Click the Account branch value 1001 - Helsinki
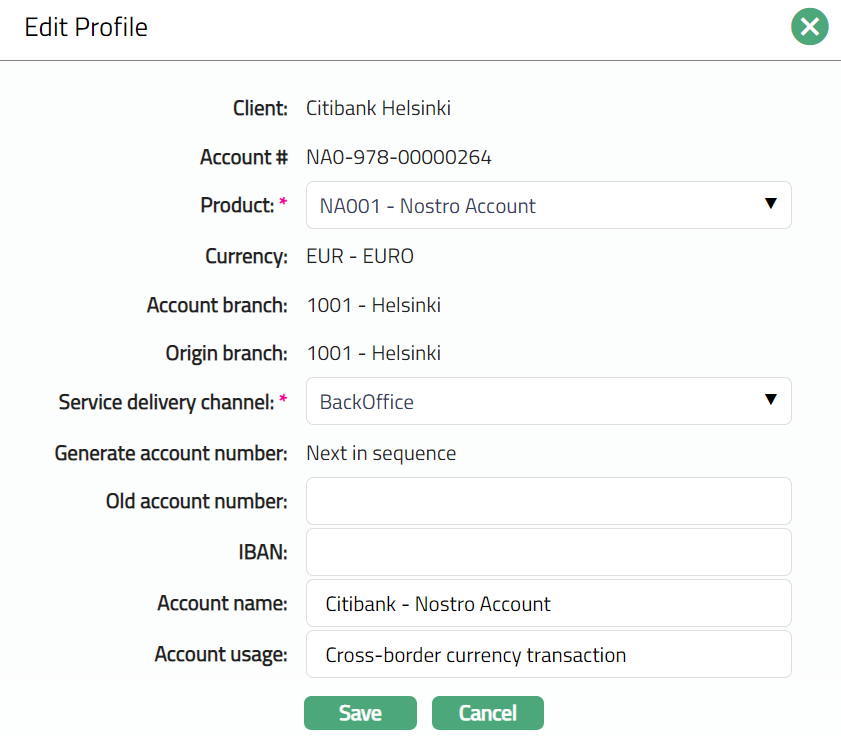The image size is (841, 736). coord(373,305)
